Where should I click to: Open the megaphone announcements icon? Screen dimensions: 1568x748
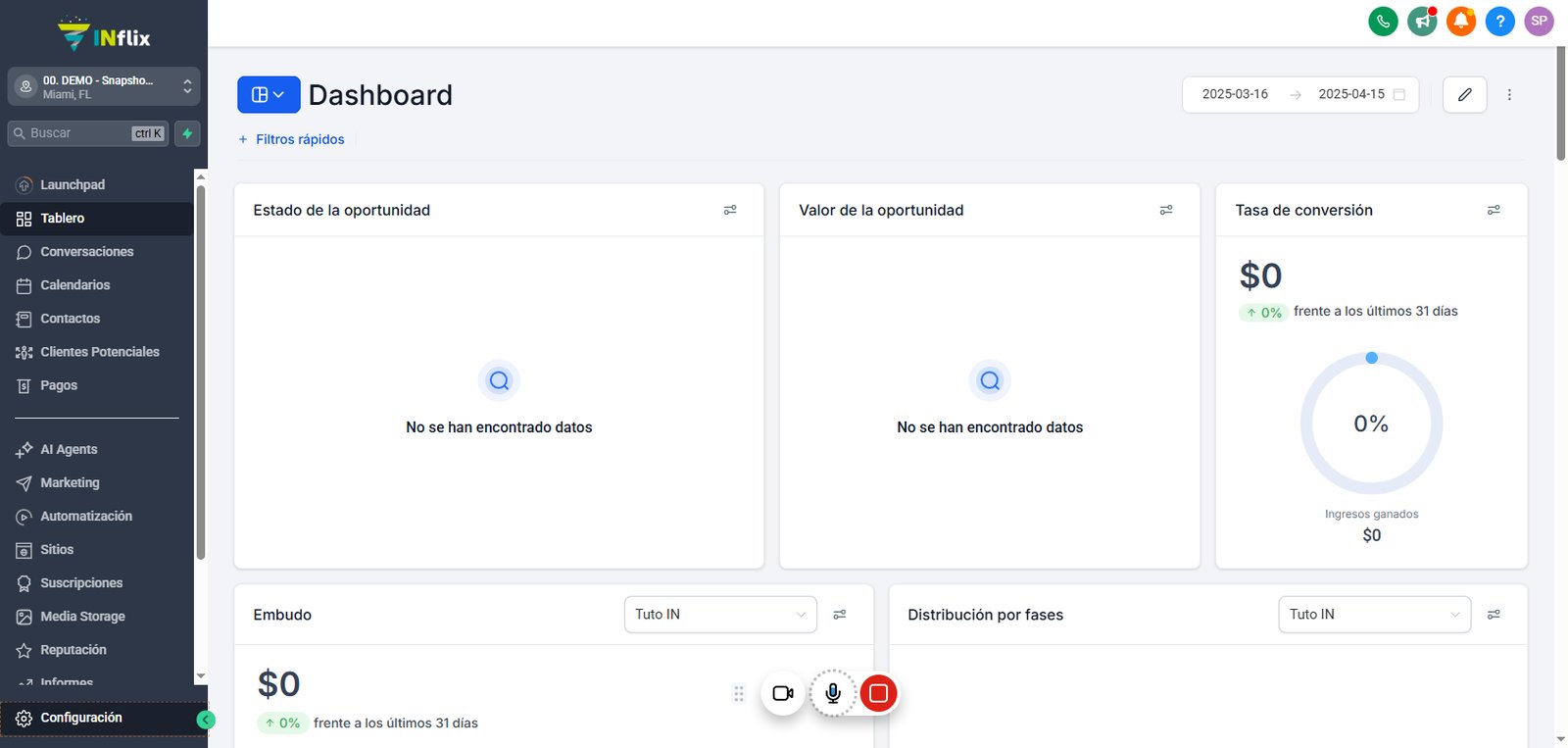[x=1422, y=21]
